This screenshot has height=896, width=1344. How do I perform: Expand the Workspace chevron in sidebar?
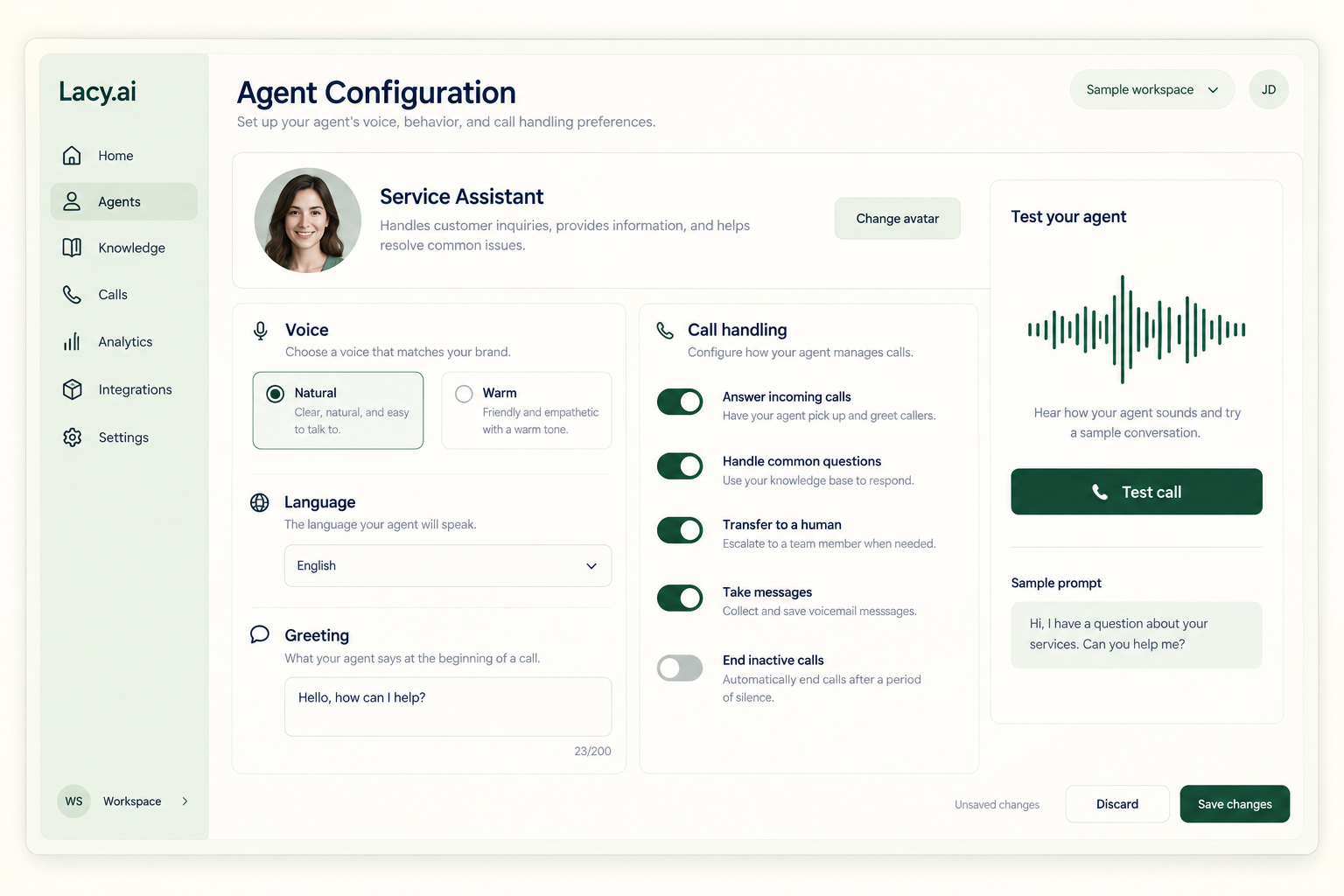click(185, 801)
